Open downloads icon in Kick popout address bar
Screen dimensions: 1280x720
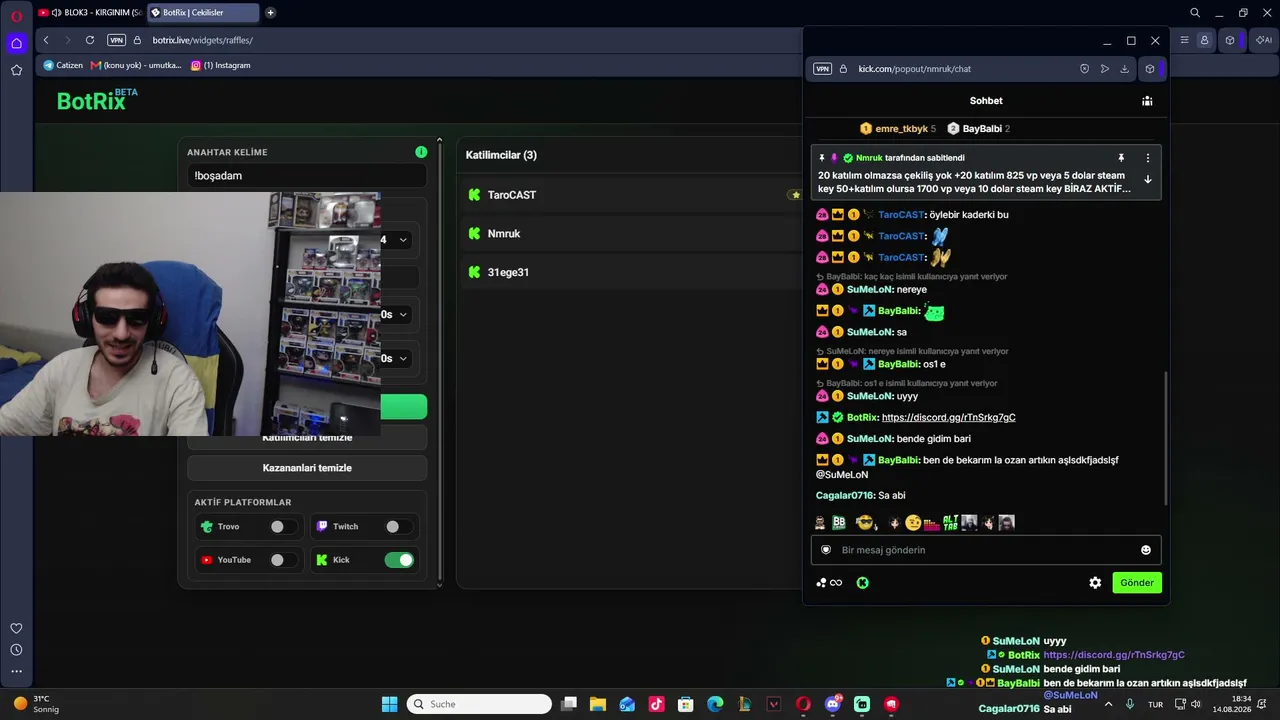[1124, 69]
